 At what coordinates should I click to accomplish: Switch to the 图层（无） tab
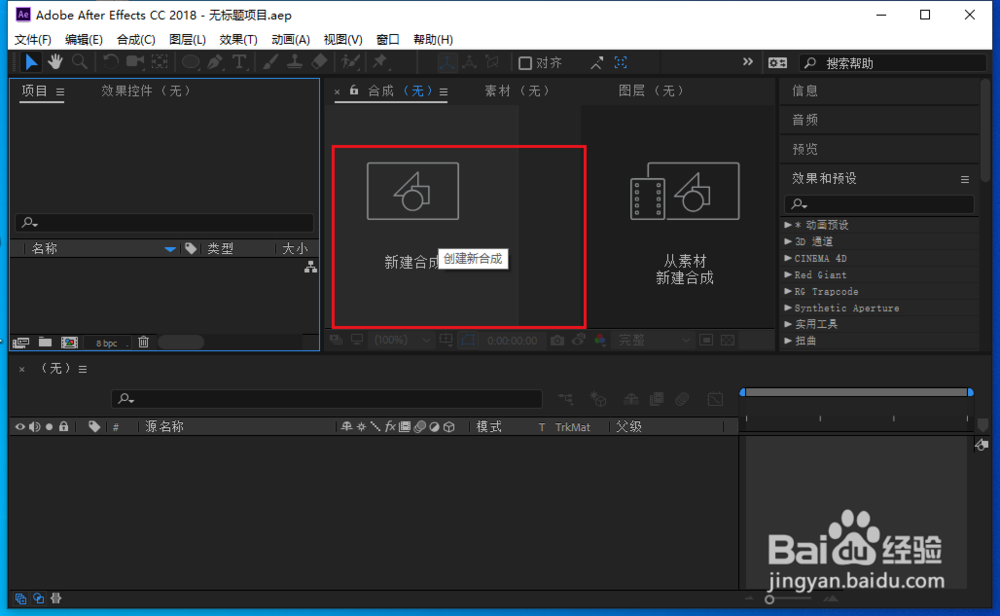651,91
